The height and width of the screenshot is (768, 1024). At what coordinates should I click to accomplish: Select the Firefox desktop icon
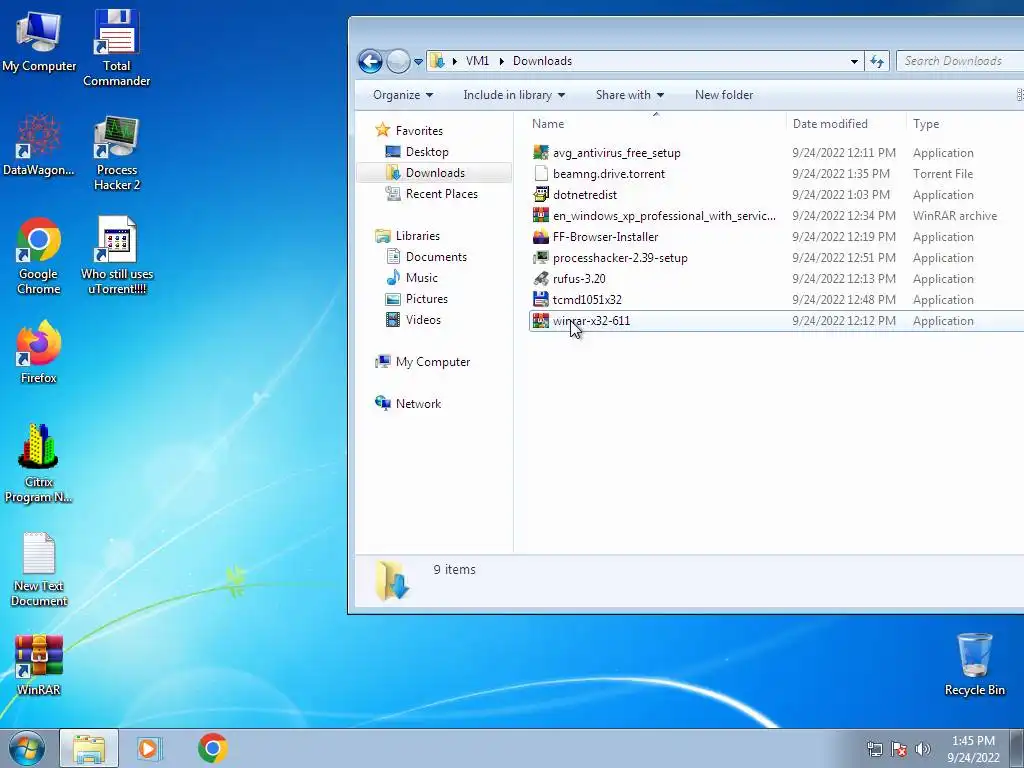39,351
